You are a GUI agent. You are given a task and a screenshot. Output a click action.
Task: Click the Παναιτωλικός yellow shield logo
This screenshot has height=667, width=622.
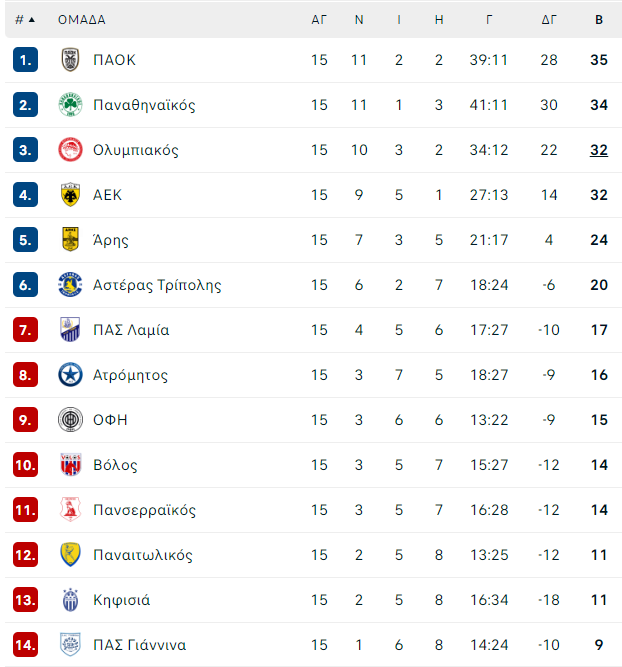tap(70, 555)
